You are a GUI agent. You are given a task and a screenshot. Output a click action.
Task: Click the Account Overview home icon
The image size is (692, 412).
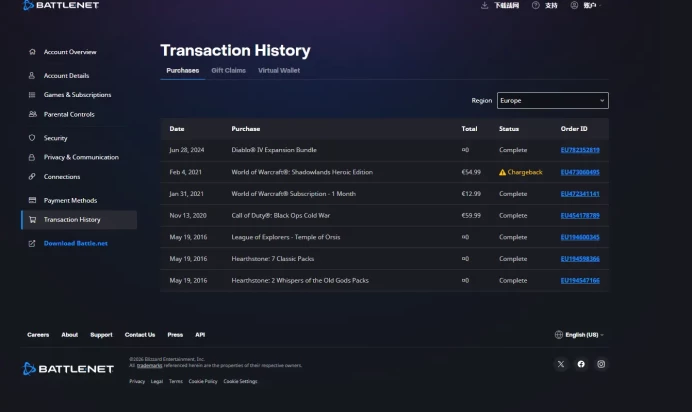point(32,52)
